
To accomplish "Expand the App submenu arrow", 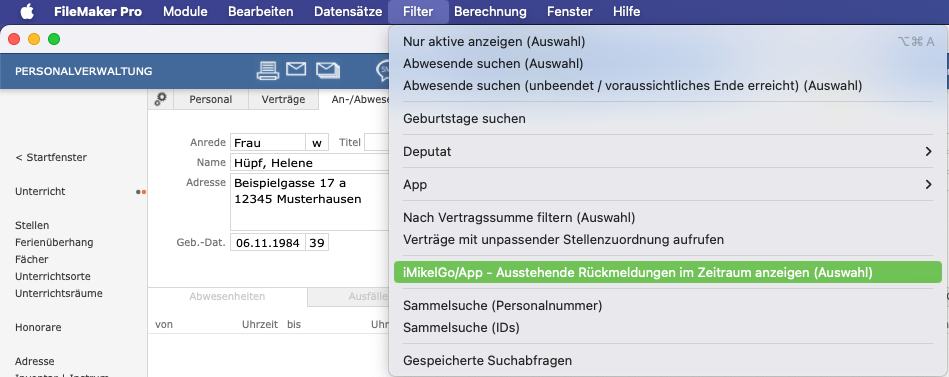I will pyautogui.click(x=928, y=185).
